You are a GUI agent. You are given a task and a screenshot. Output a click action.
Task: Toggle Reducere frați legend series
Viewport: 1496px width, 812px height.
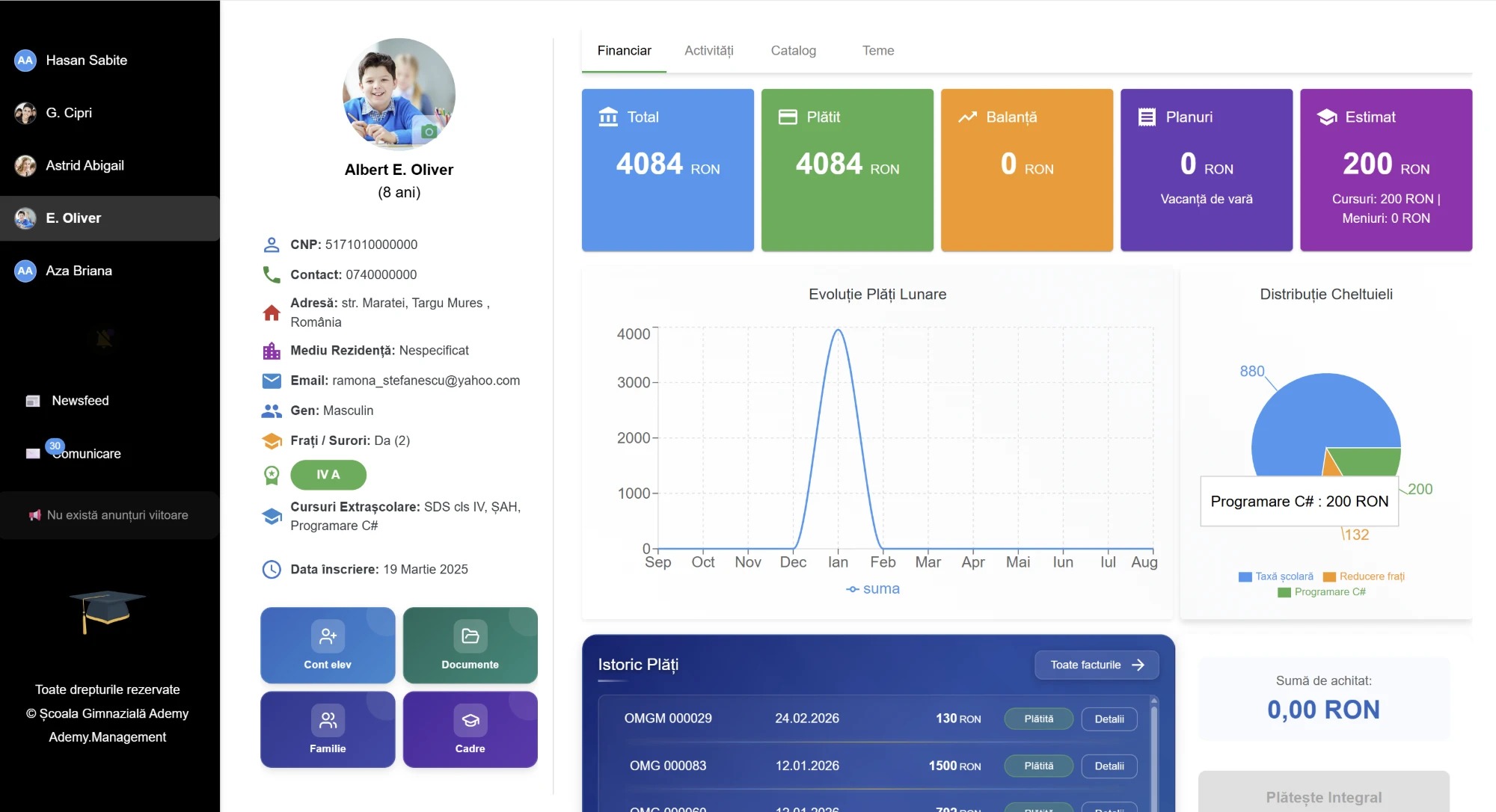pos(1364,576)
